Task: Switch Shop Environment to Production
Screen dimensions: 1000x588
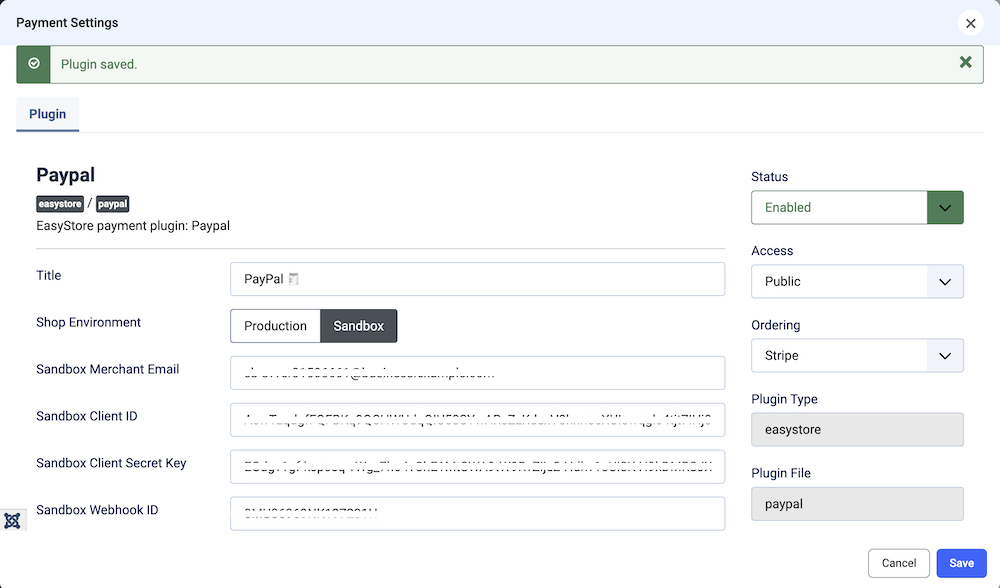Action: [x=275, y=326]
